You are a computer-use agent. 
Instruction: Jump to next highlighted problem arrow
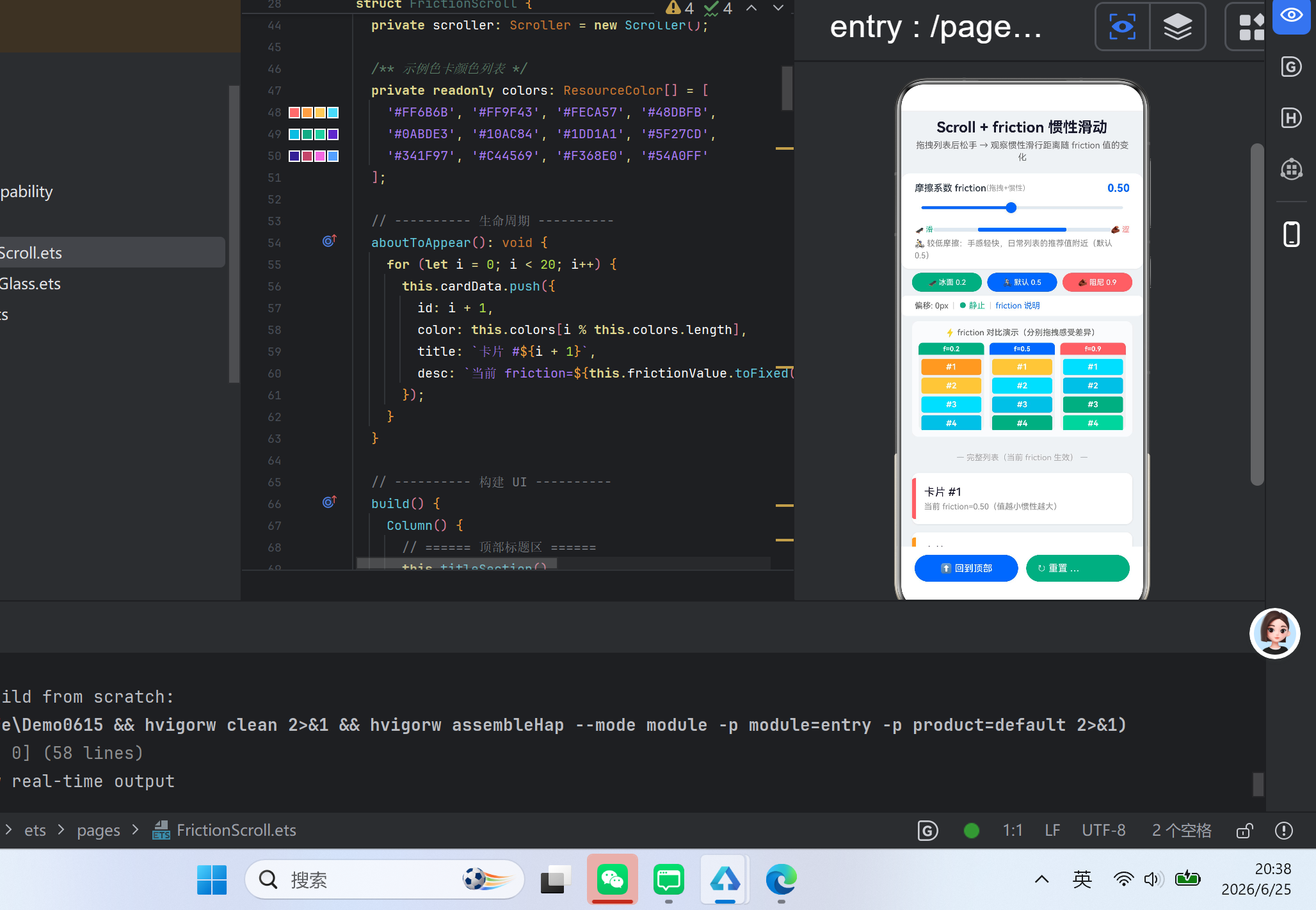[778, 8]
